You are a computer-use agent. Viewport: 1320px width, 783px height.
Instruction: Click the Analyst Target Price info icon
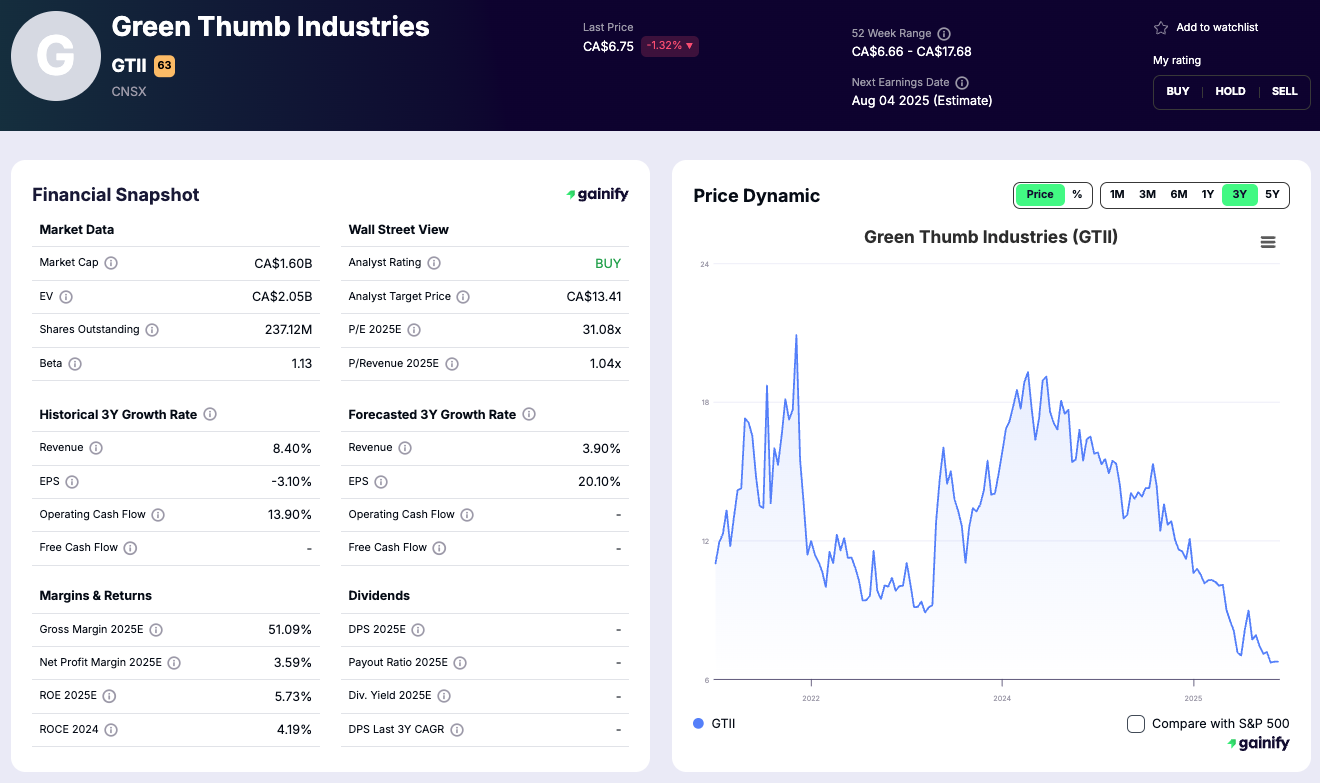[463, 297]
